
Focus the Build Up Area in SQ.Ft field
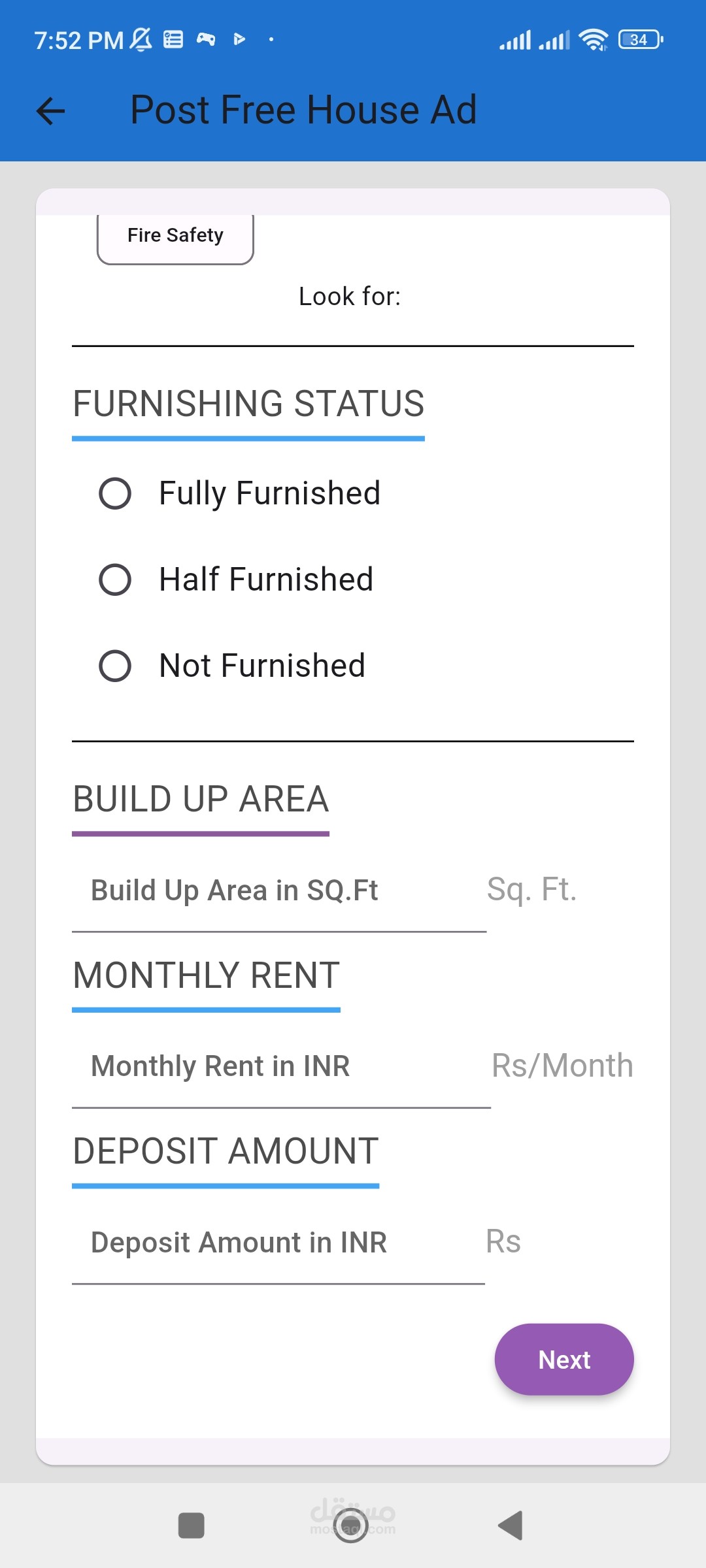279,890
